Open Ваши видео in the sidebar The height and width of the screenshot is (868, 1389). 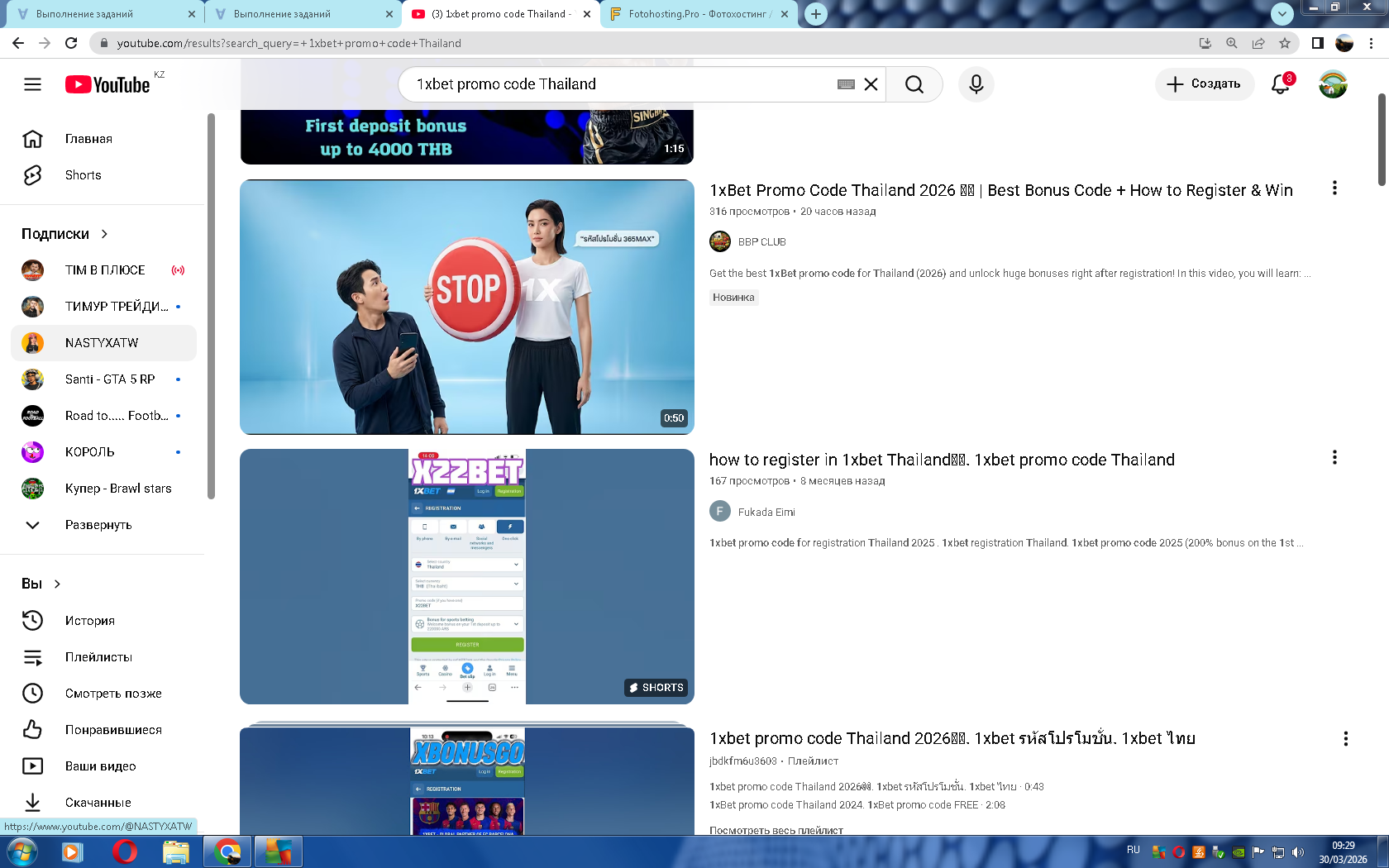coord(104,766)
